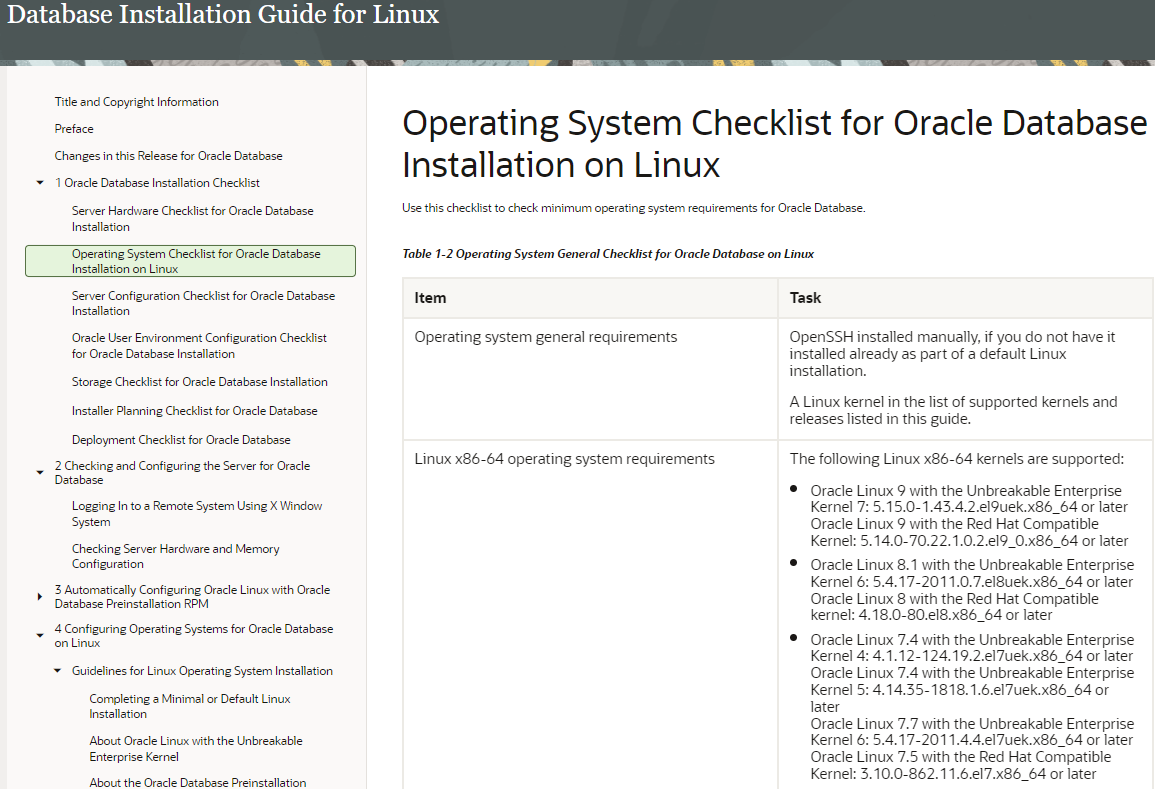The width and height of the screenshot is (1155, 789).
Task: Open About Oracle Linux with the Unbreakable Enterprise Kernel
Action: pyautogui.click(x=196, y=748)
